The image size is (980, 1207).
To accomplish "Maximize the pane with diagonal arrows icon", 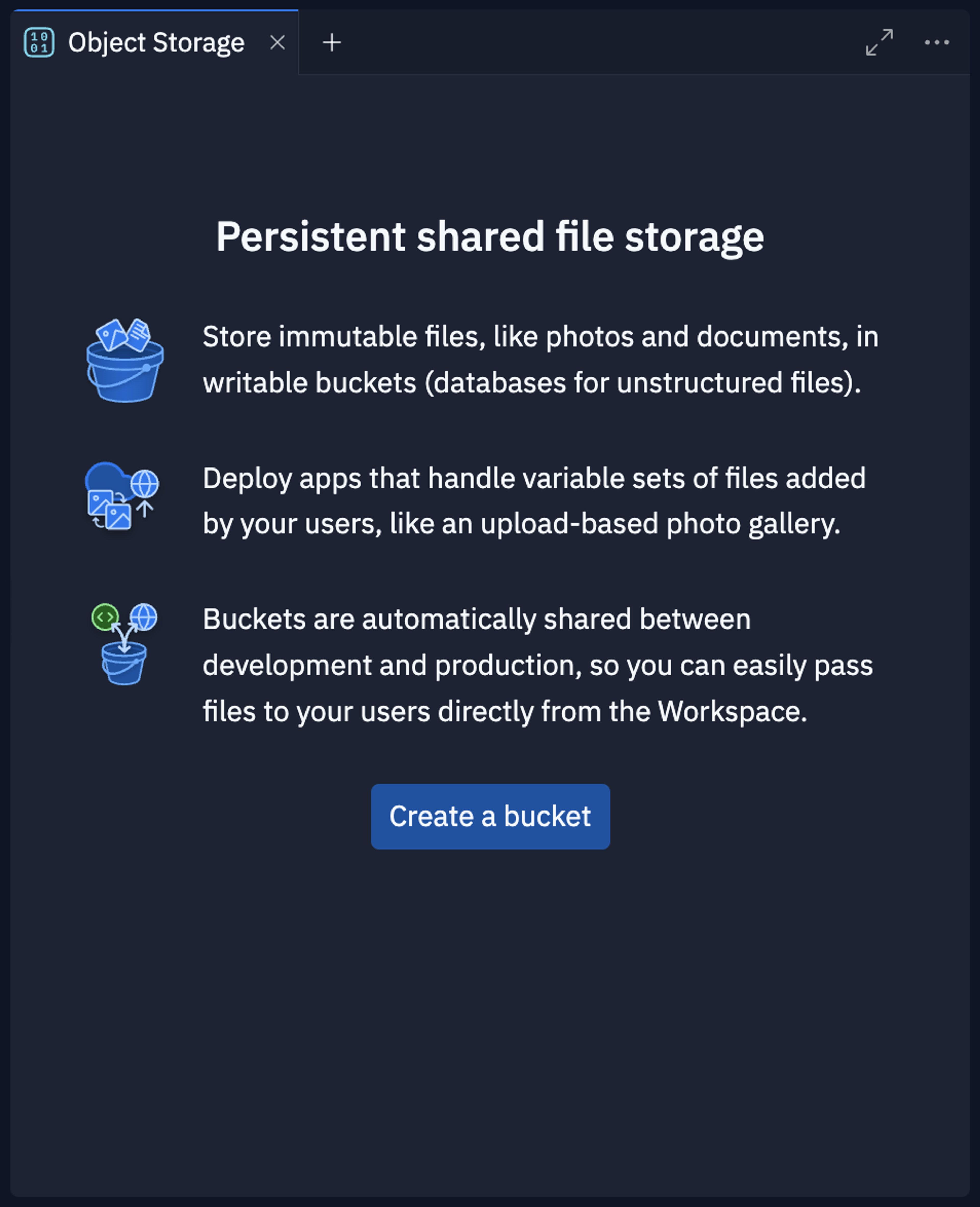I will (x=879, y=42).
